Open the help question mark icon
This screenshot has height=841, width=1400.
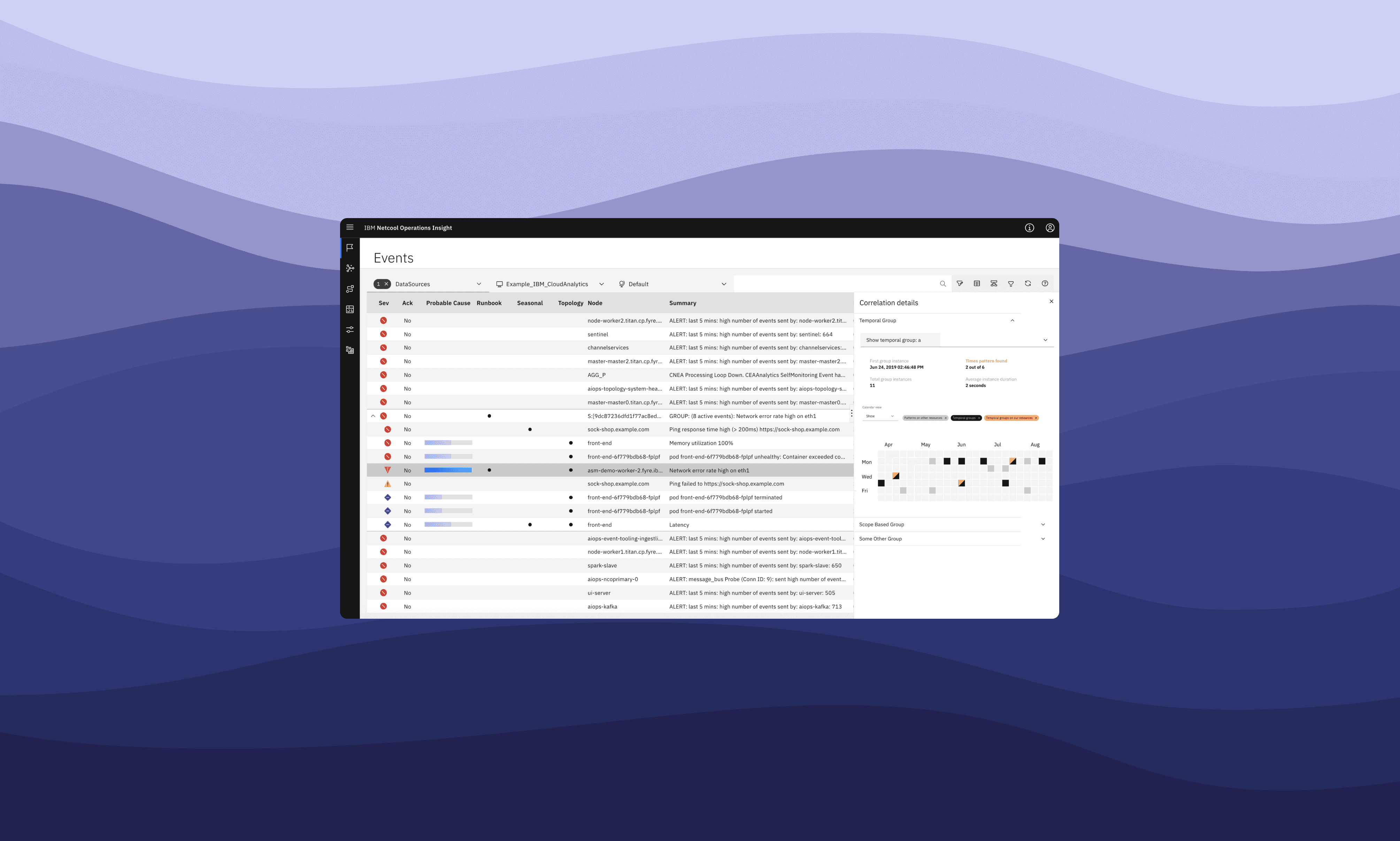point(1045,283)
